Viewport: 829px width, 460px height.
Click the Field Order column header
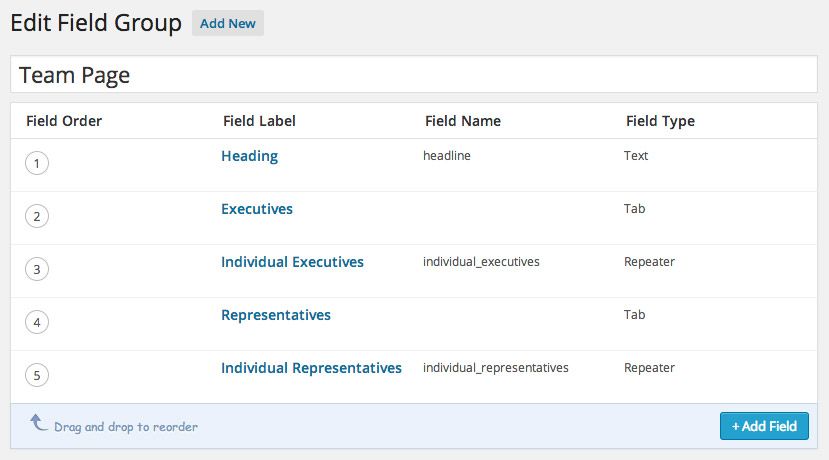(64, 121)
